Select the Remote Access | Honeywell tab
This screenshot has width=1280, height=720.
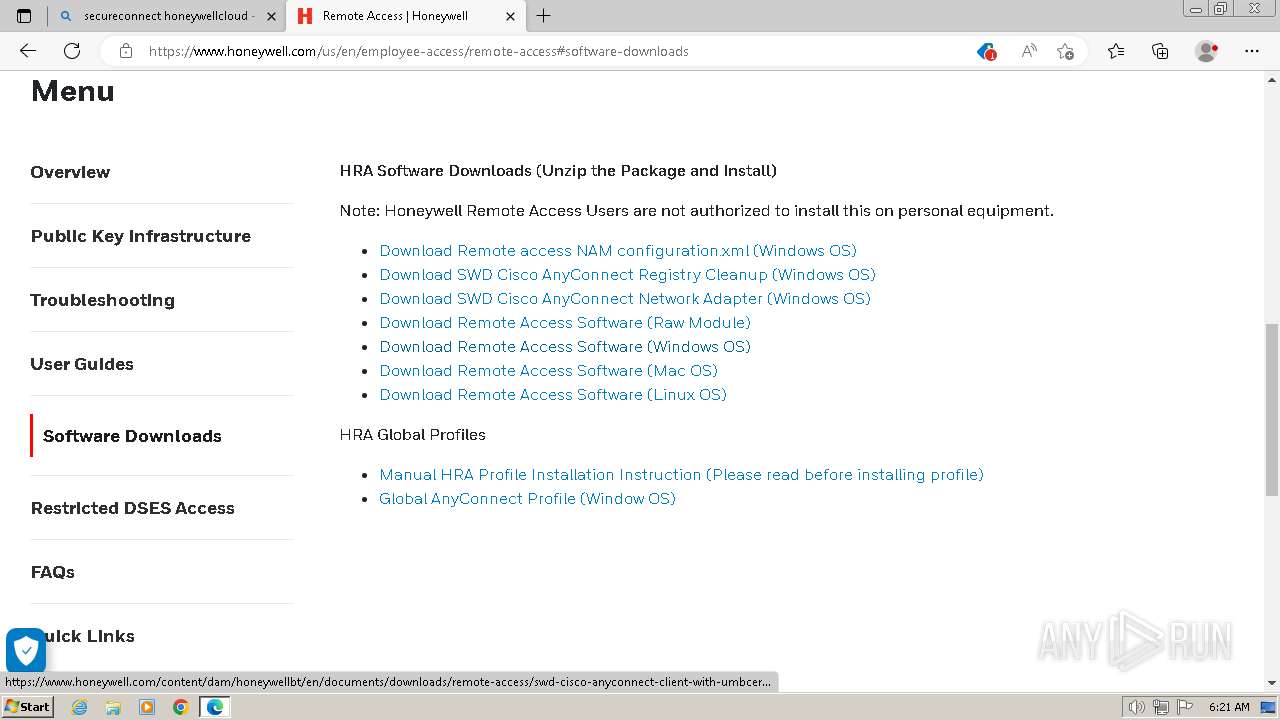(406, 16)
